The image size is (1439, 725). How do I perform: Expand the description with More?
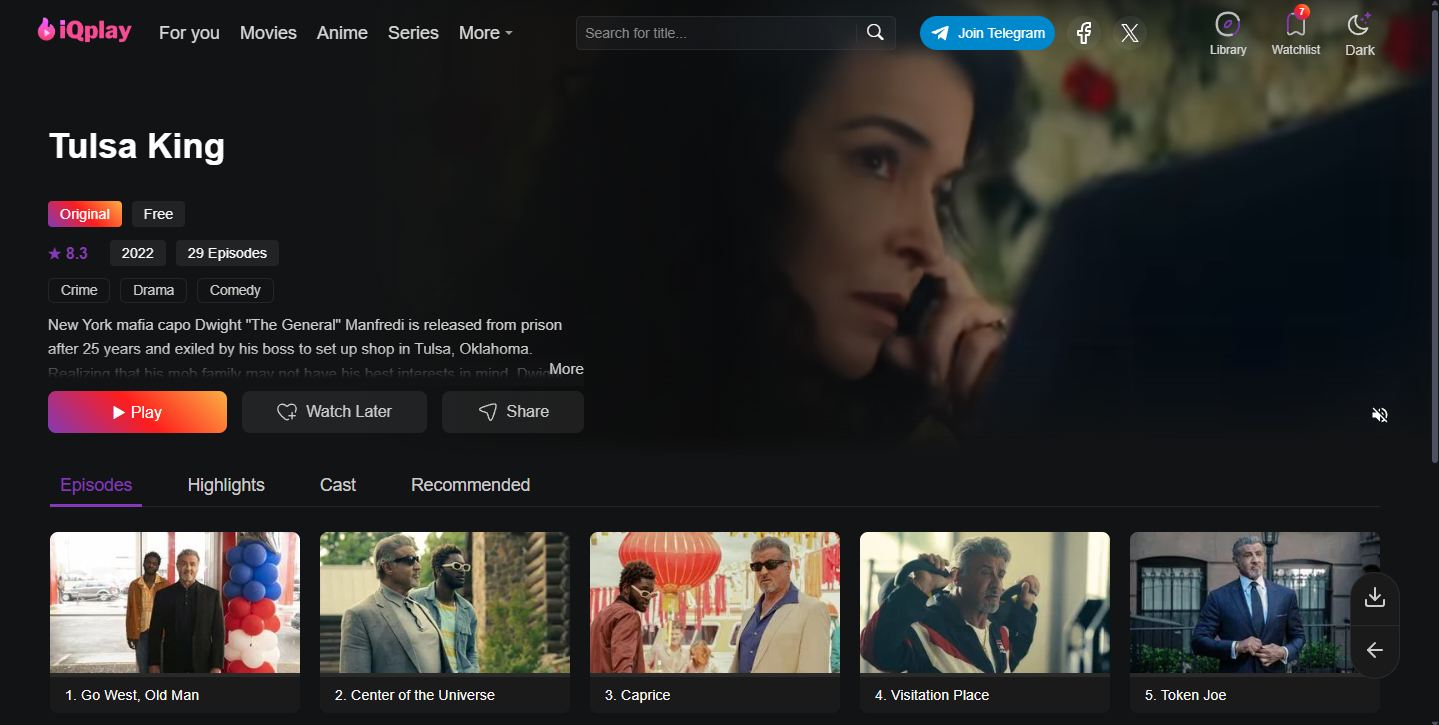coord(566,369)
